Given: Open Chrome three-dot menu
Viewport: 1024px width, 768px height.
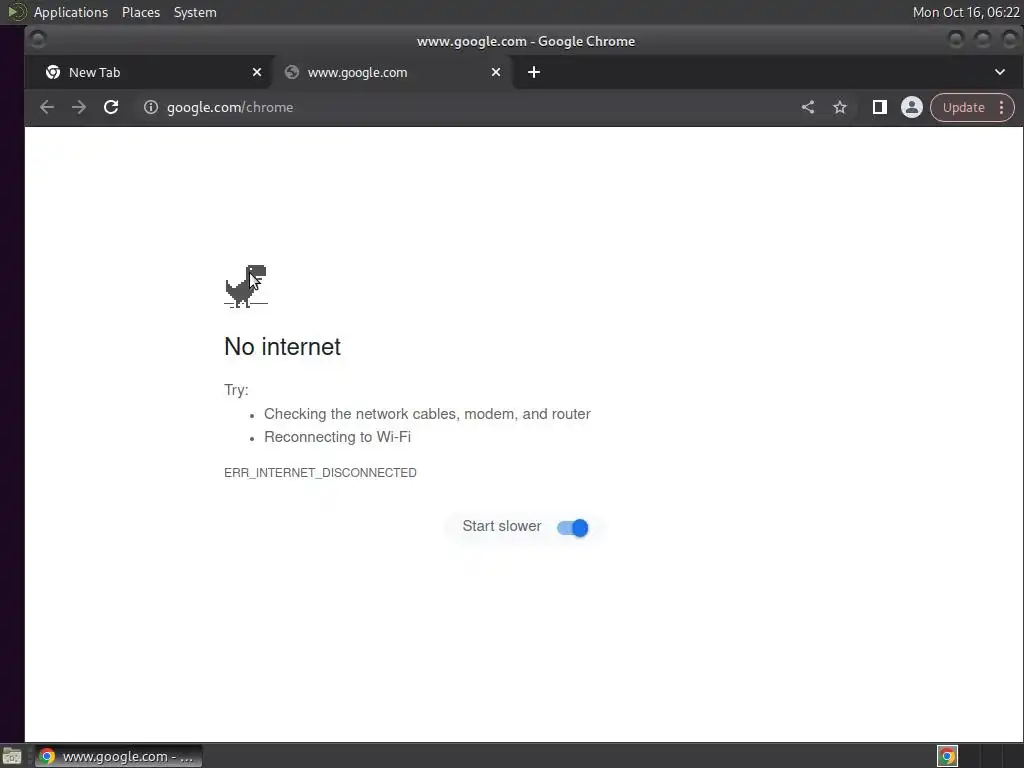Looking at the screenshot, I should (x=1001, y=107).
